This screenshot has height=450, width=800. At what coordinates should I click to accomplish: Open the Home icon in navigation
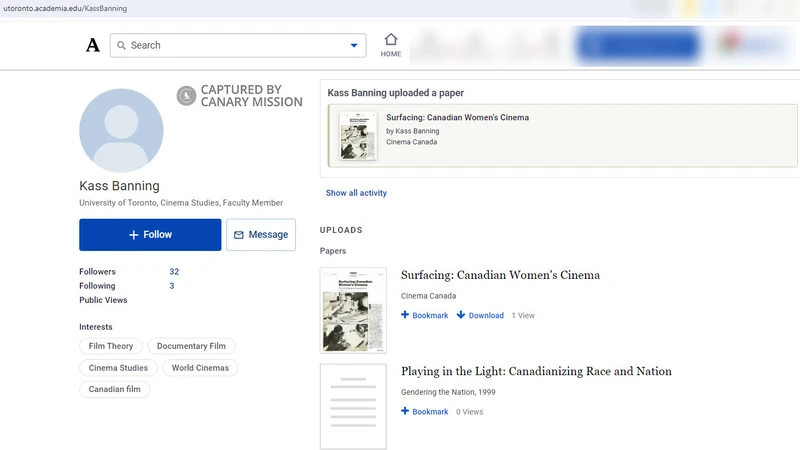(x=391, y=45)
